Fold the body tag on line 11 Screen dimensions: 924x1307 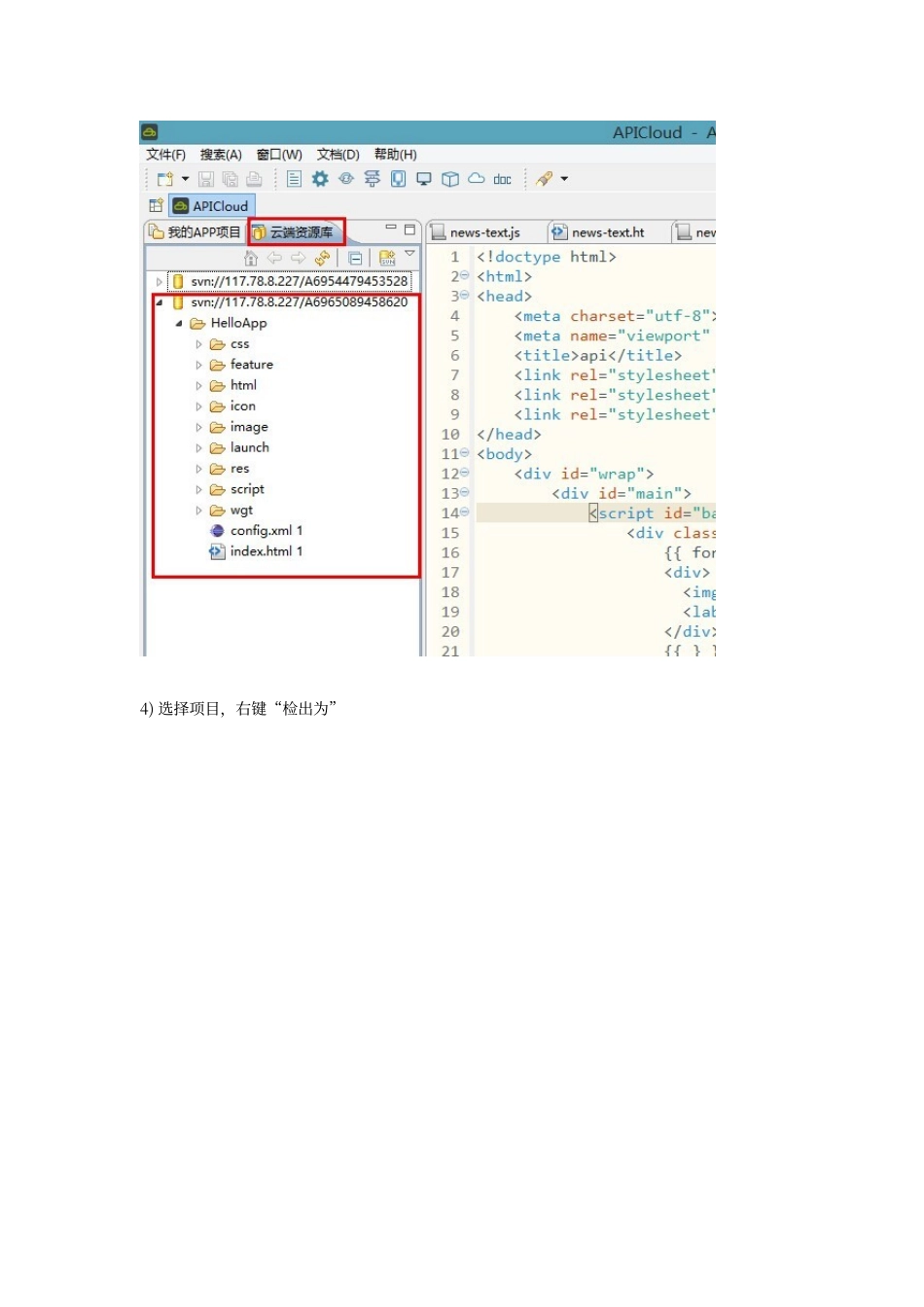point(465,454)
